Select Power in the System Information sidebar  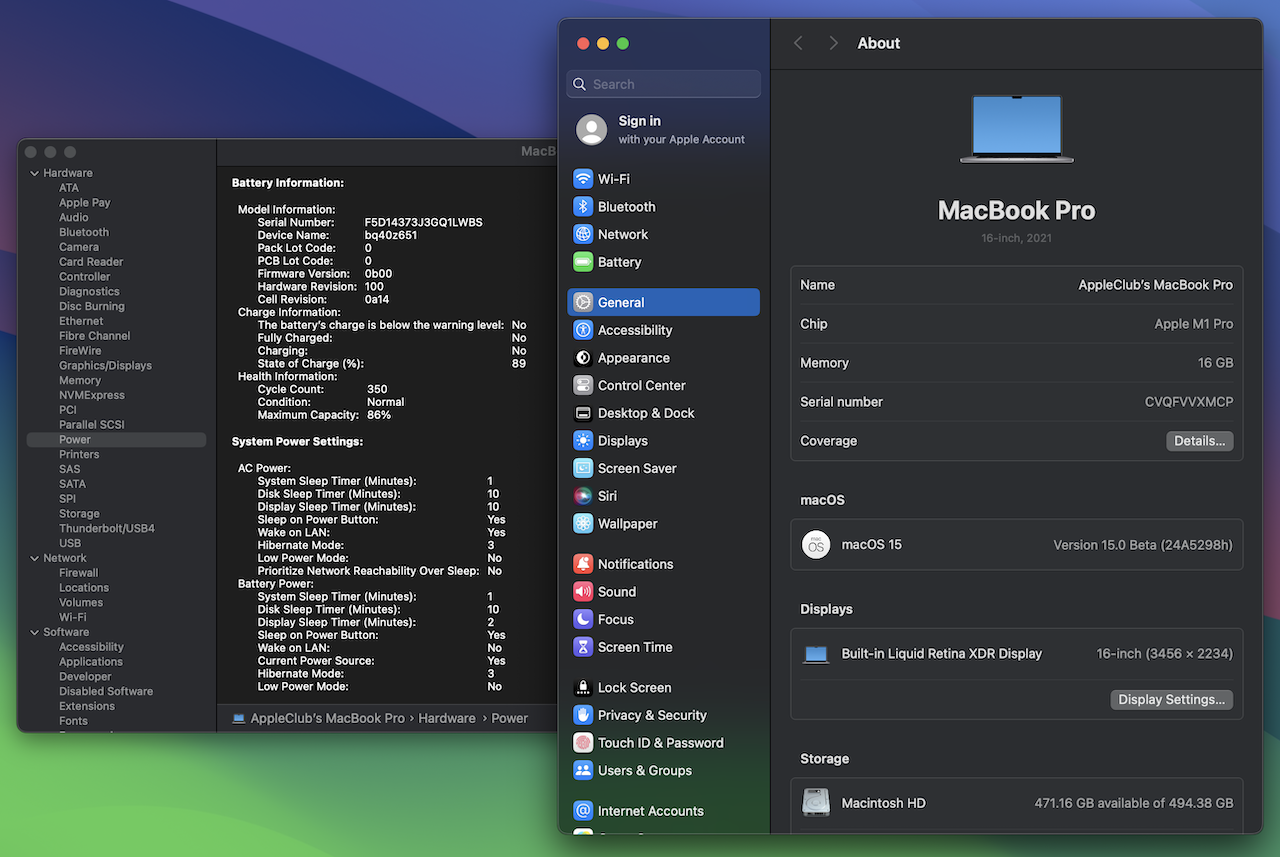(116, 440)
